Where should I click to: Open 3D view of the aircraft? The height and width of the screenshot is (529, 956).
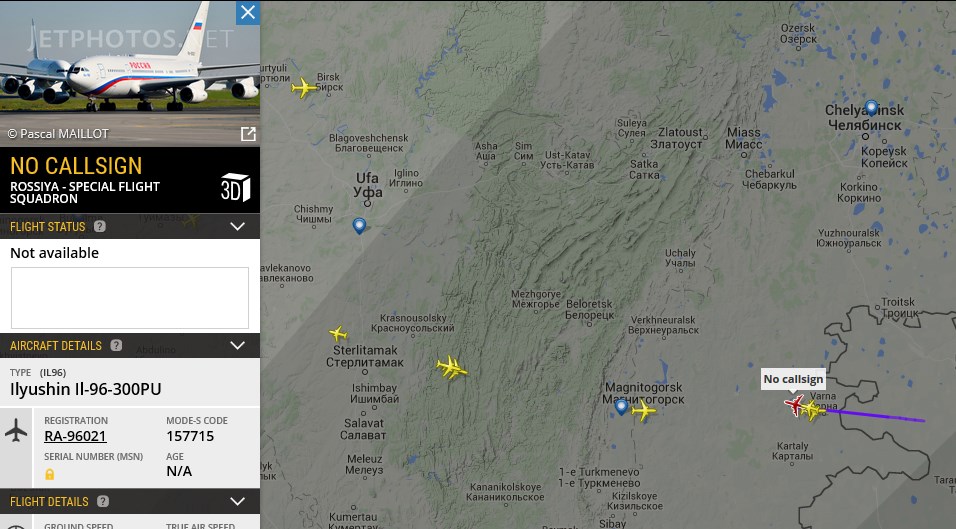pos(235,187)
